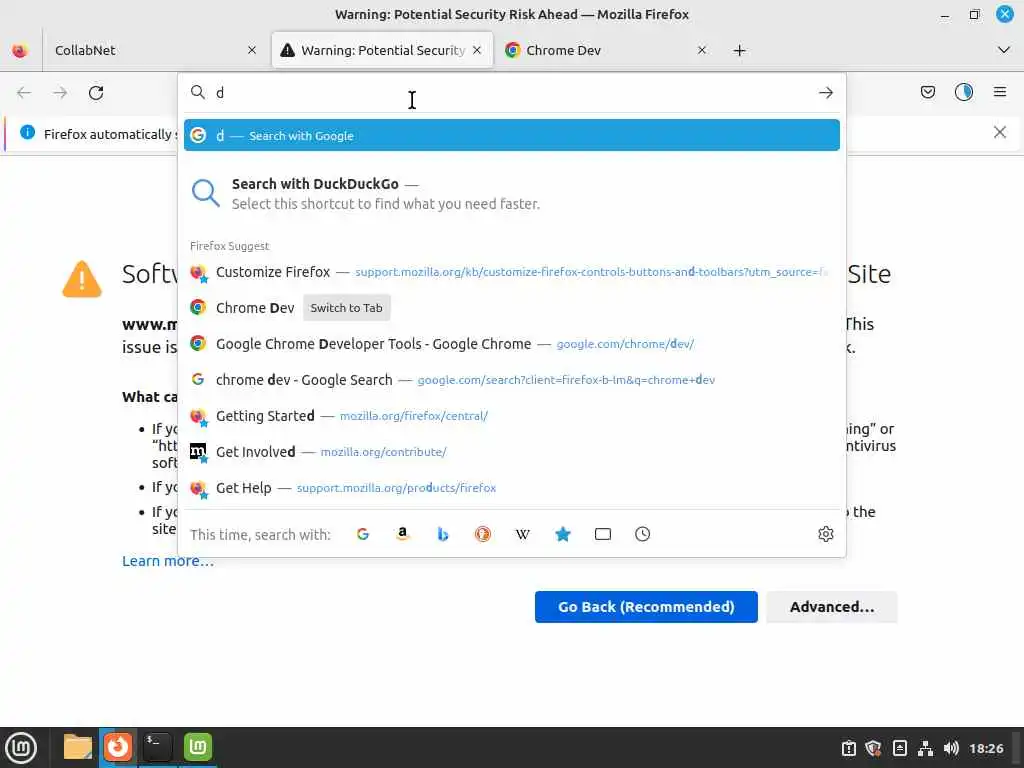Close the CollabNet tab
Viewport: 1024px width, 768px height.
251,50
